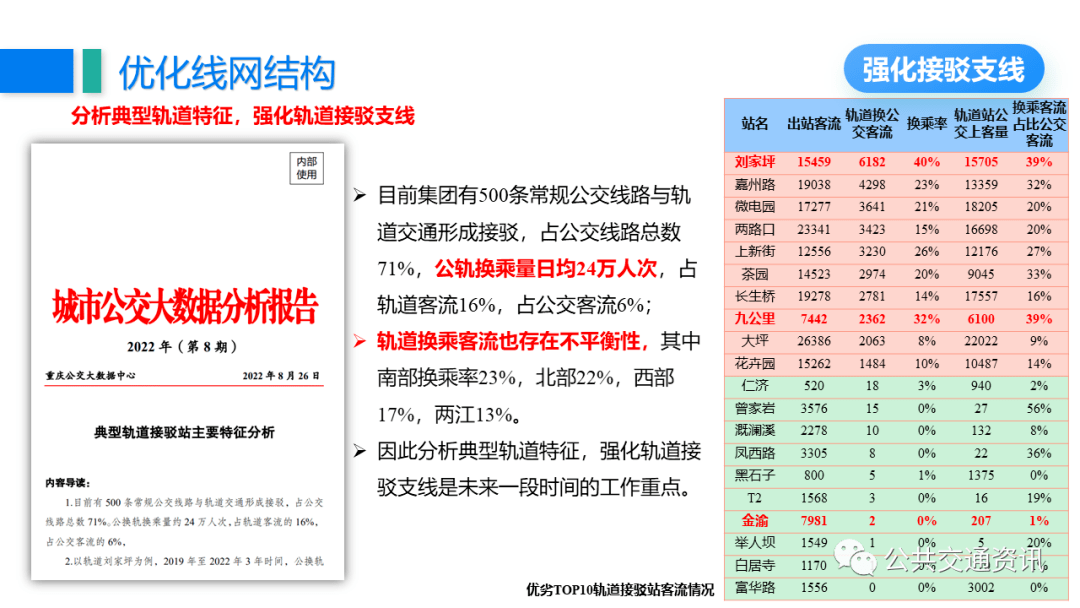
Task: Click the red subtitle 分析典型轨道特征
Action: pos(242,116)
